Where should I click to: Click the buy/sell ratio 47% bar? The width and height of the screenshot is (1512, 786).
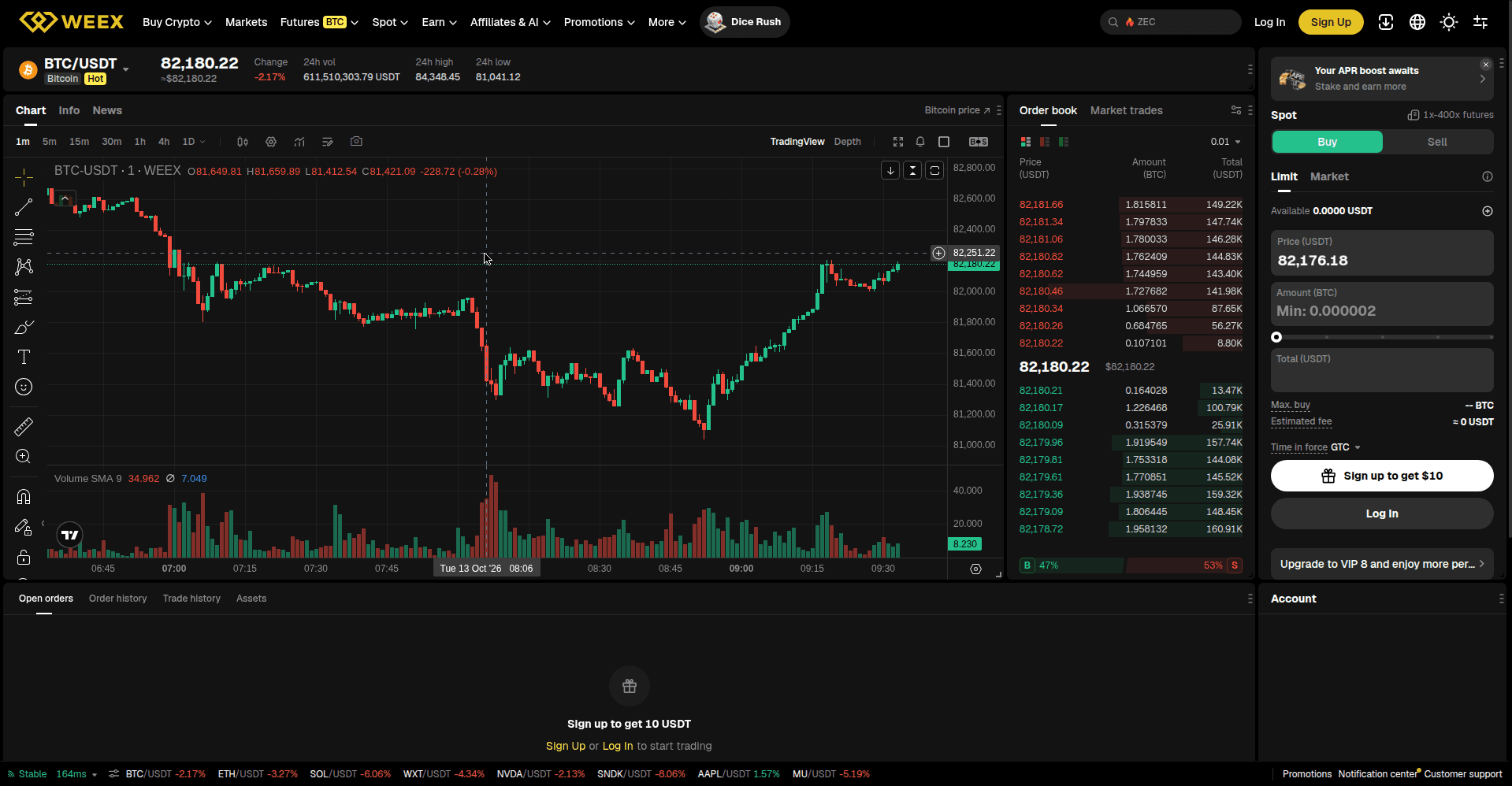[1072, 565]
